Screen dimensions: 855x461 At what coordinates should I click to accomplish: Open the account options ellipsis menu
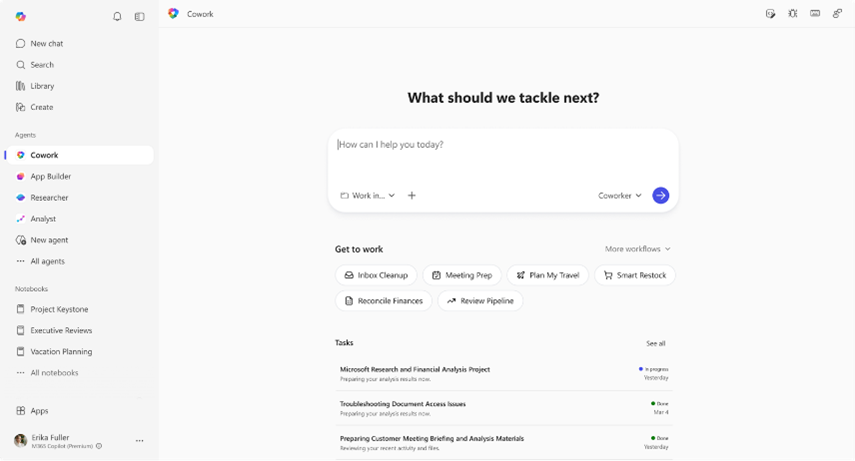click(140, 441)
